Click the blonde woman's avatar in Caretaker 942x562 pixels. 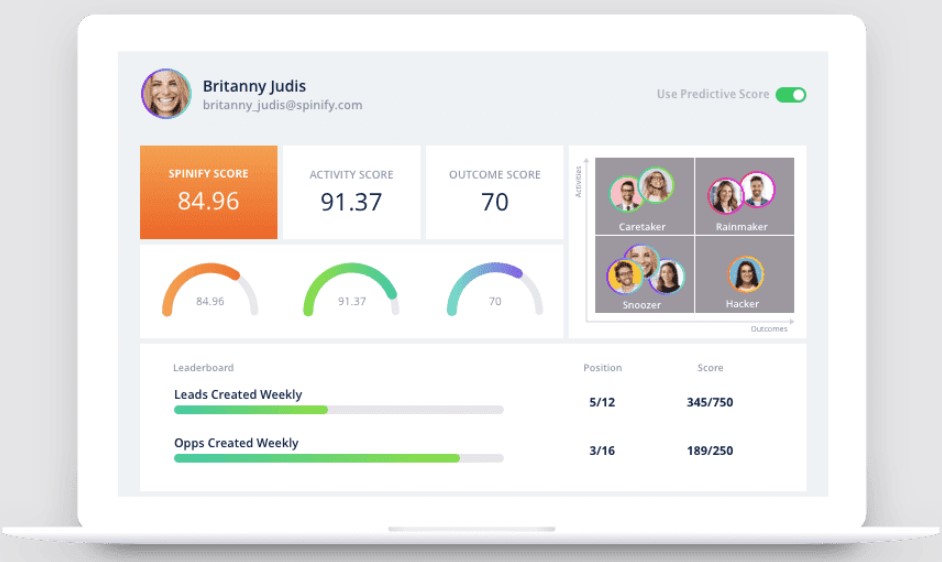655,185
